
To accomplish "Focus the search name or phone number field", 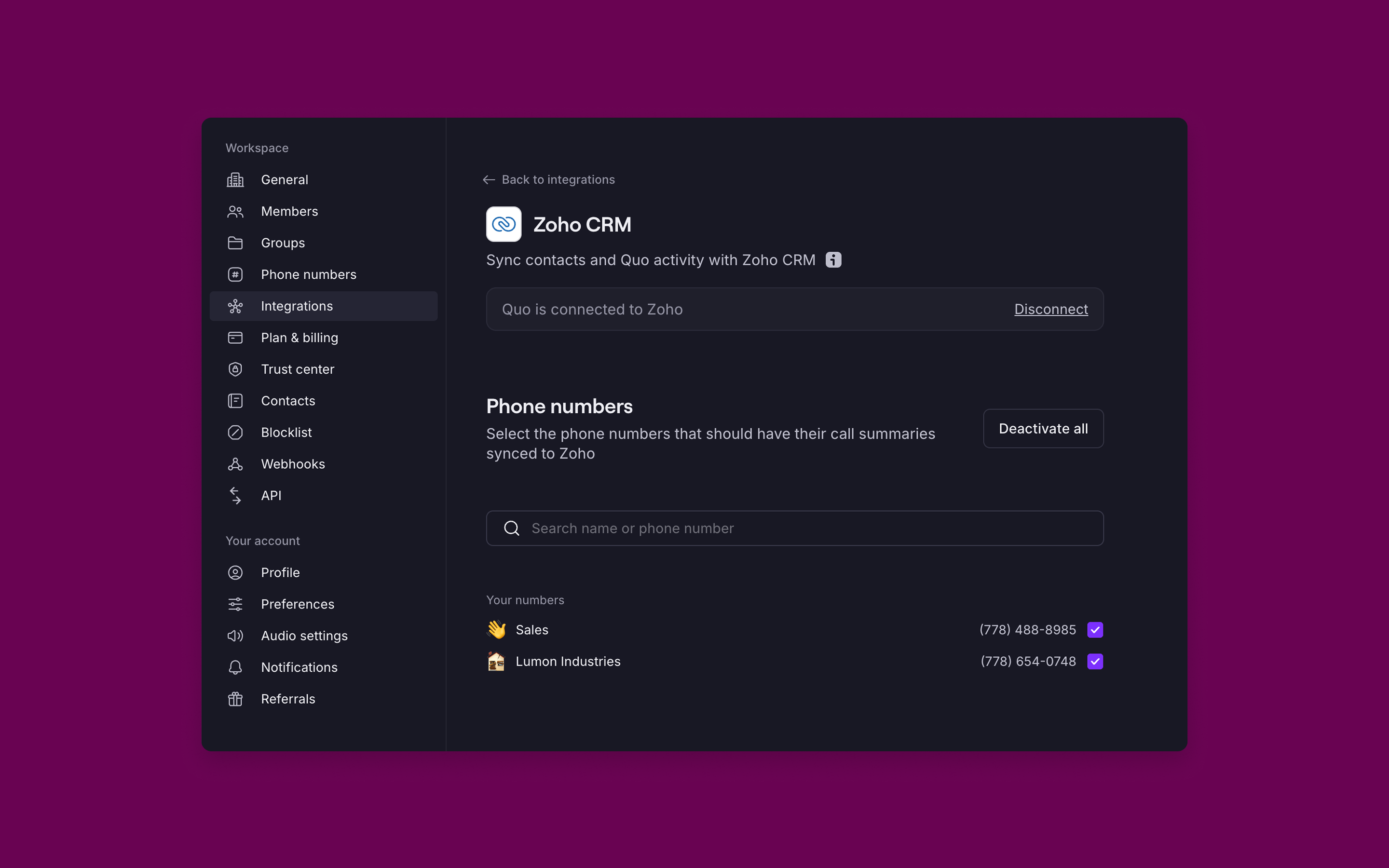I will 803,528.
